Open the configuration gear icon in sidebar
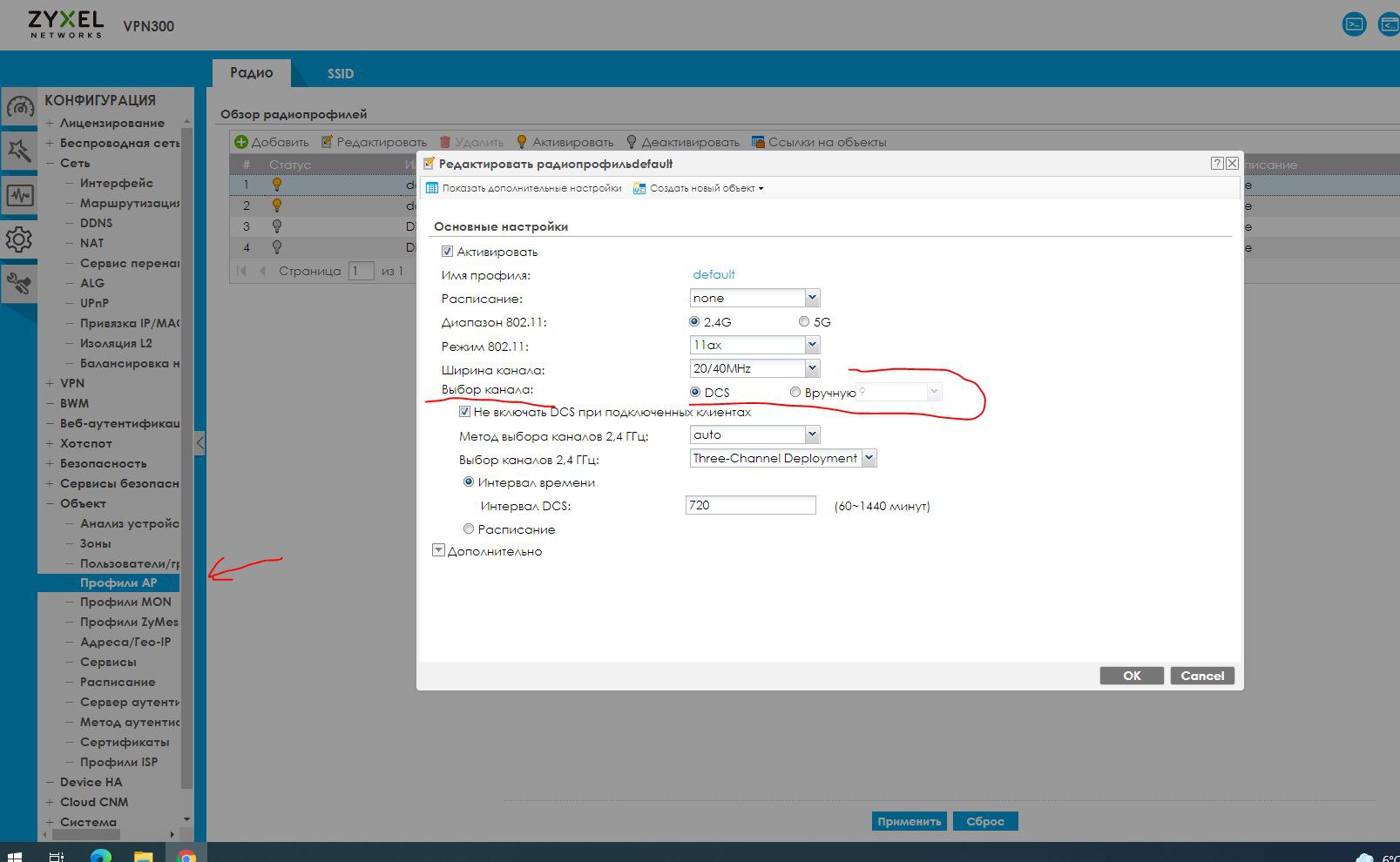 click(x=19, y=239)
